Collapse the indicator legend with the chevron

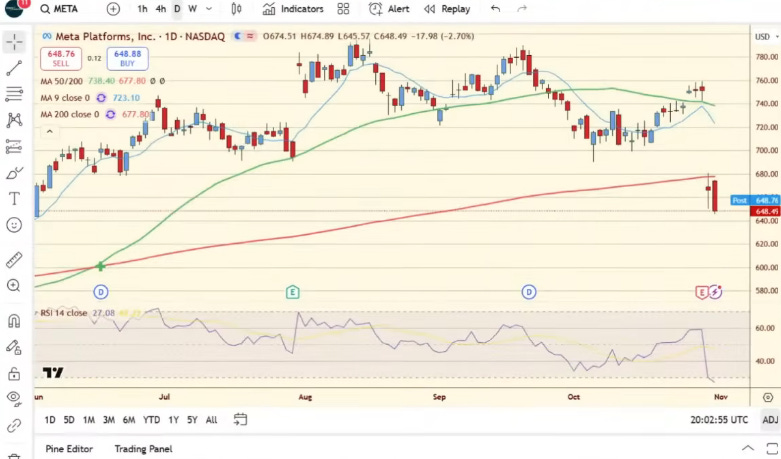point(49,132)
